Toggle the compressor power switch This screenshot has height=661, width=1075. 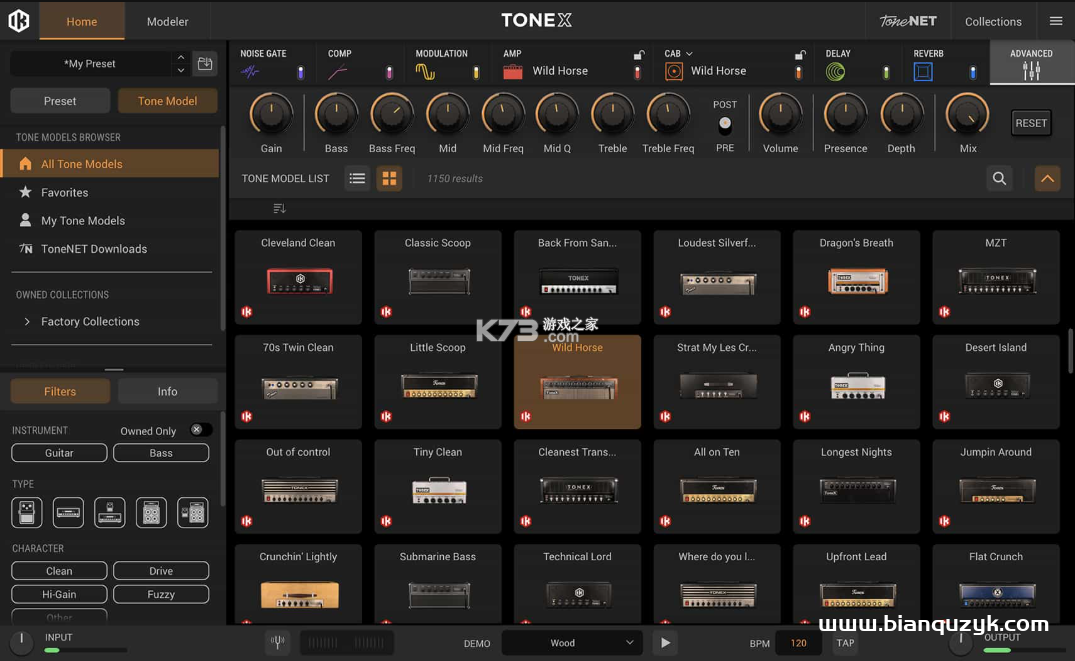(389, 72)
